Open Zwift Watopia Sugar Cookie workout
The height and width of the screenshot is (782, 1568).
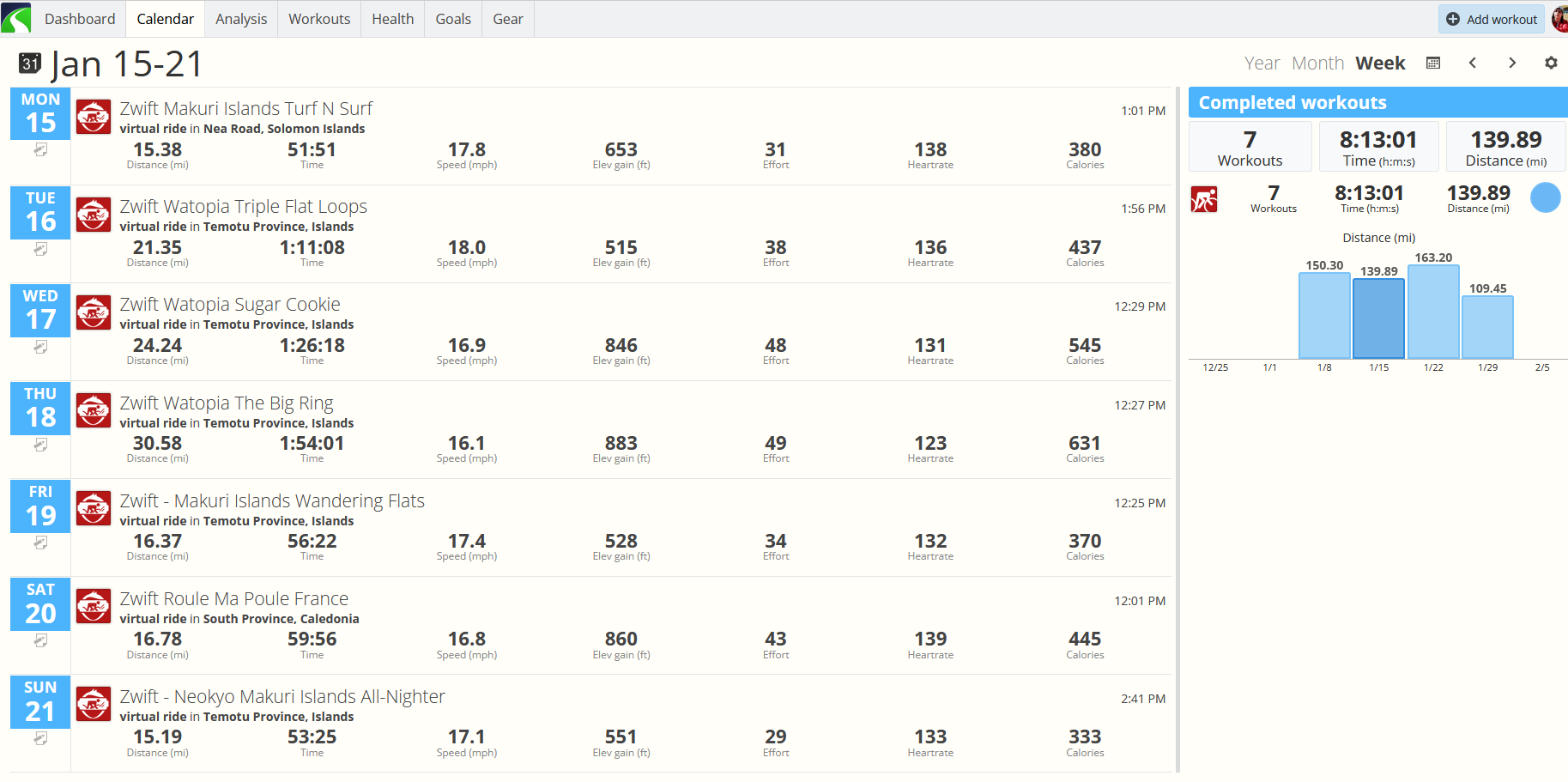[x=230, y=304]
